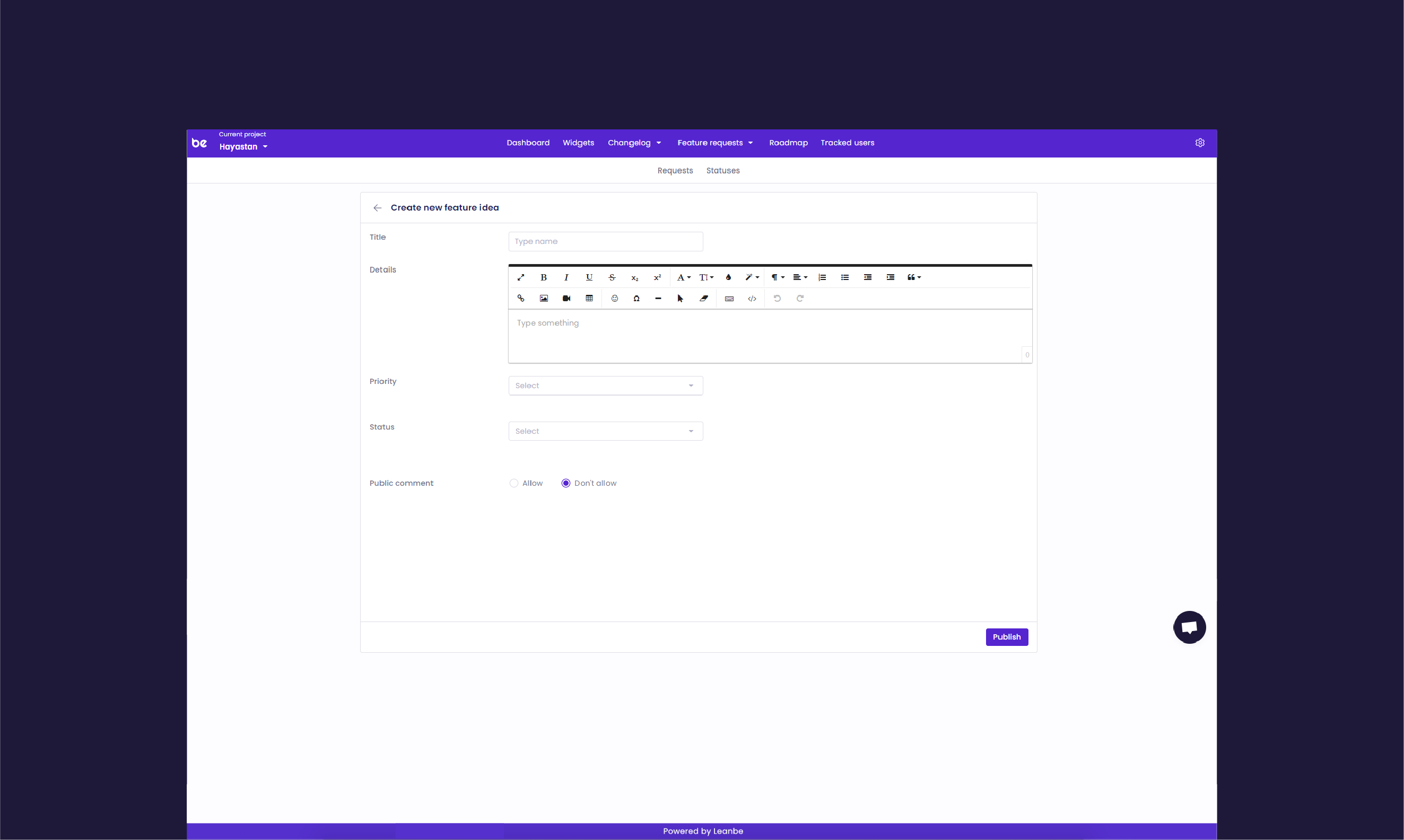Open the Status select dropdown

tap(605, 431)
